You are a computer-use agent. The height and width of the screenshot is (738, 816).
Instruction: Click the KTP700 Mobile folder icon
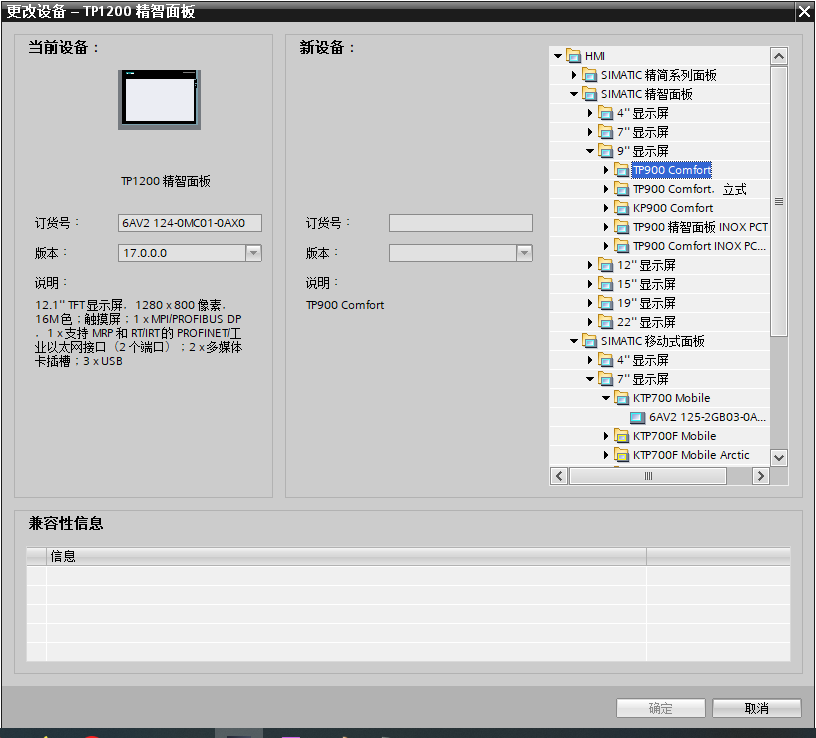[621, 398]
